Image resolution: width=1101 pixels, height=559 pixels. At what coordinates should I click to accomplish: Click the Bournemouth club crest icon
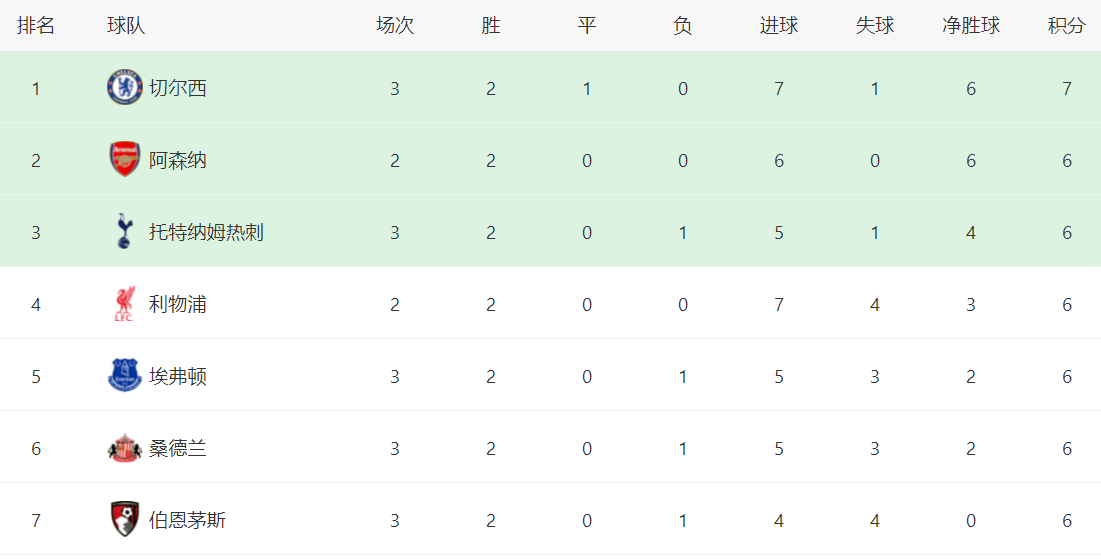tap(125, 520)
